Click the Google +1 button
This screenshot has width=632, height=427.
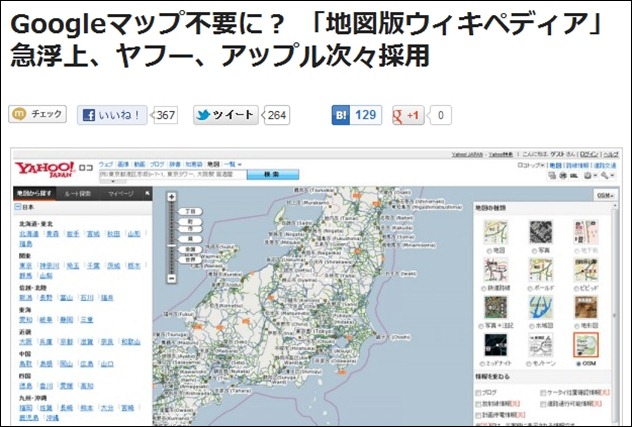click(409, 115)
